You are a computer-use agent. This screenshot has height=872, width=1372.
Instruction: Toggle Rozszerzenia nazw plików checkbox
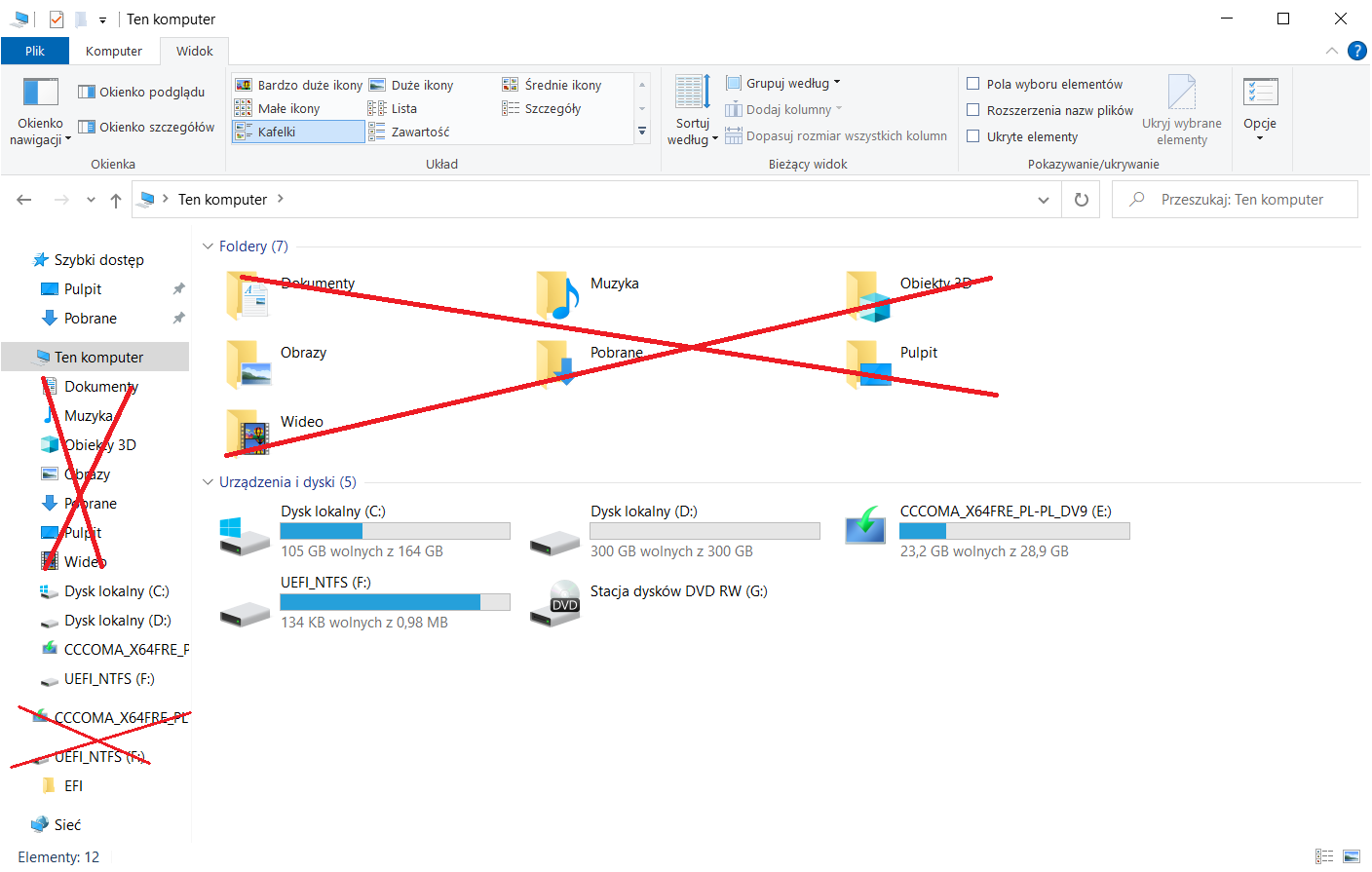973,110
